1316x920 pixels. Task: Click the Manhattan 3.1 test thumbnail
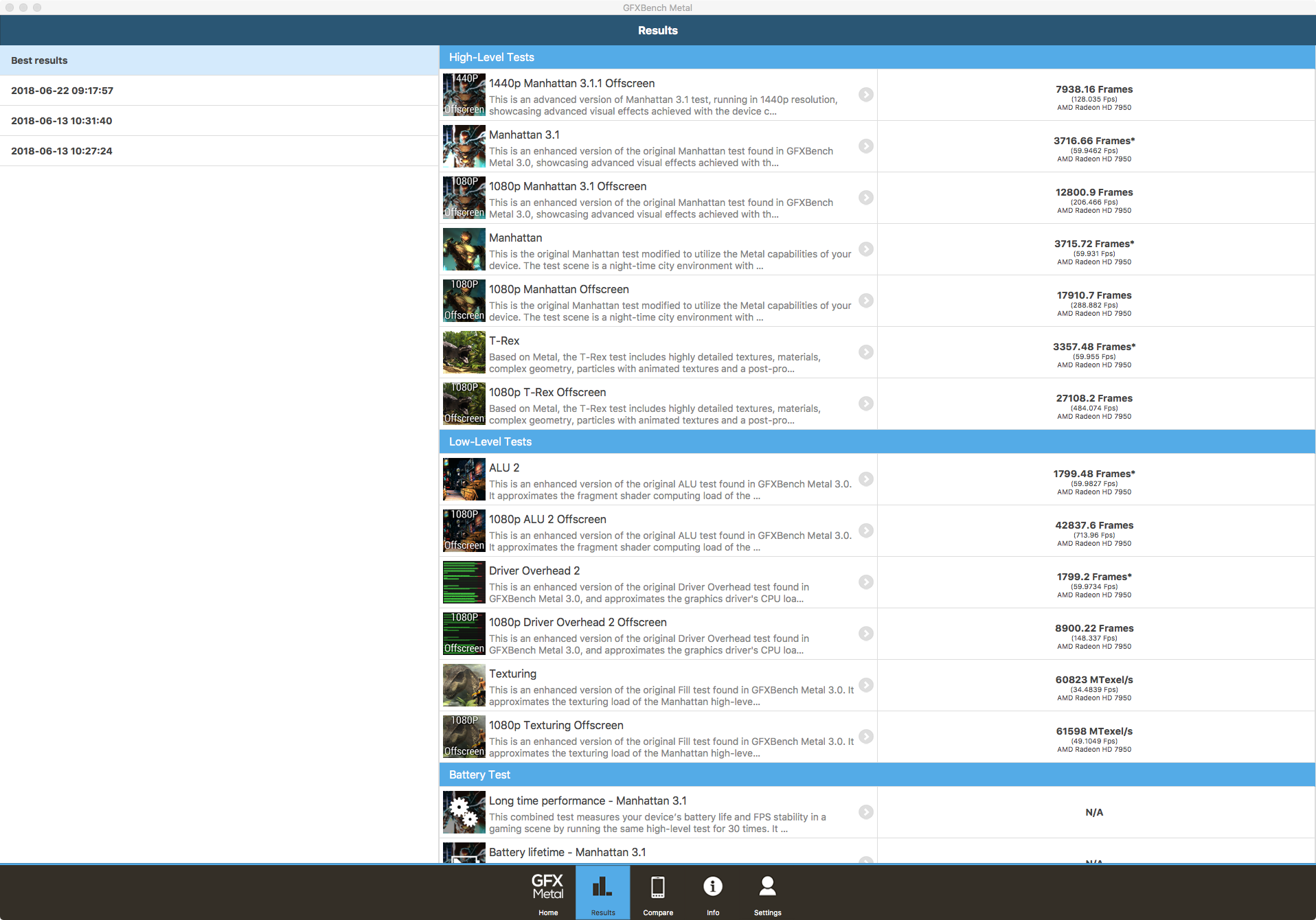coord(464,146)
